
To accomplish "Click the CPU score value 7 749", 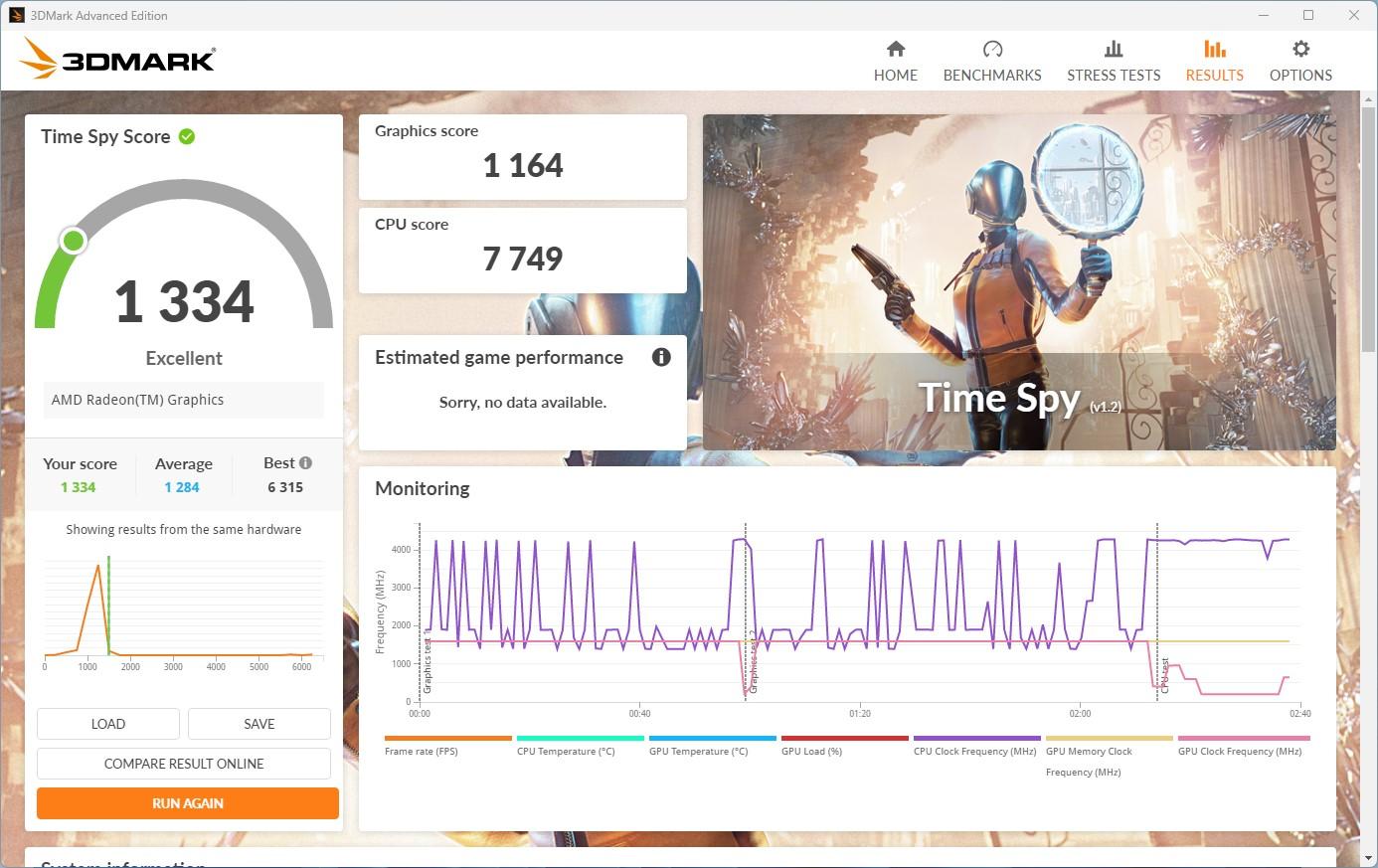I will tap(523, 259).
